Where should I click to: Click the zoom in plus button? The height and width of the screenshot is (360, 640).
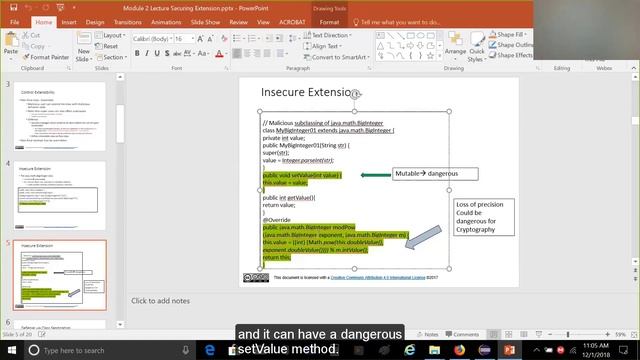(607, 334)
